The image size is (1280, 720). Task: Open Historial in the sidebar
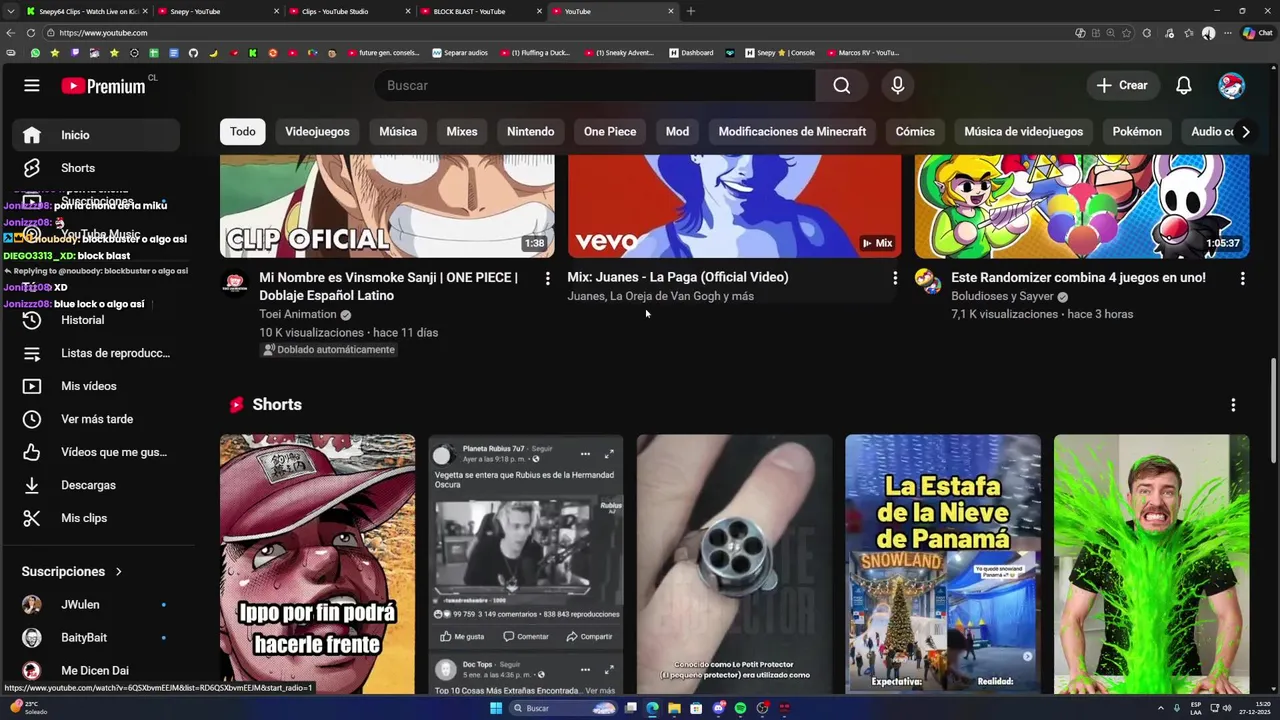coord(96,320)
